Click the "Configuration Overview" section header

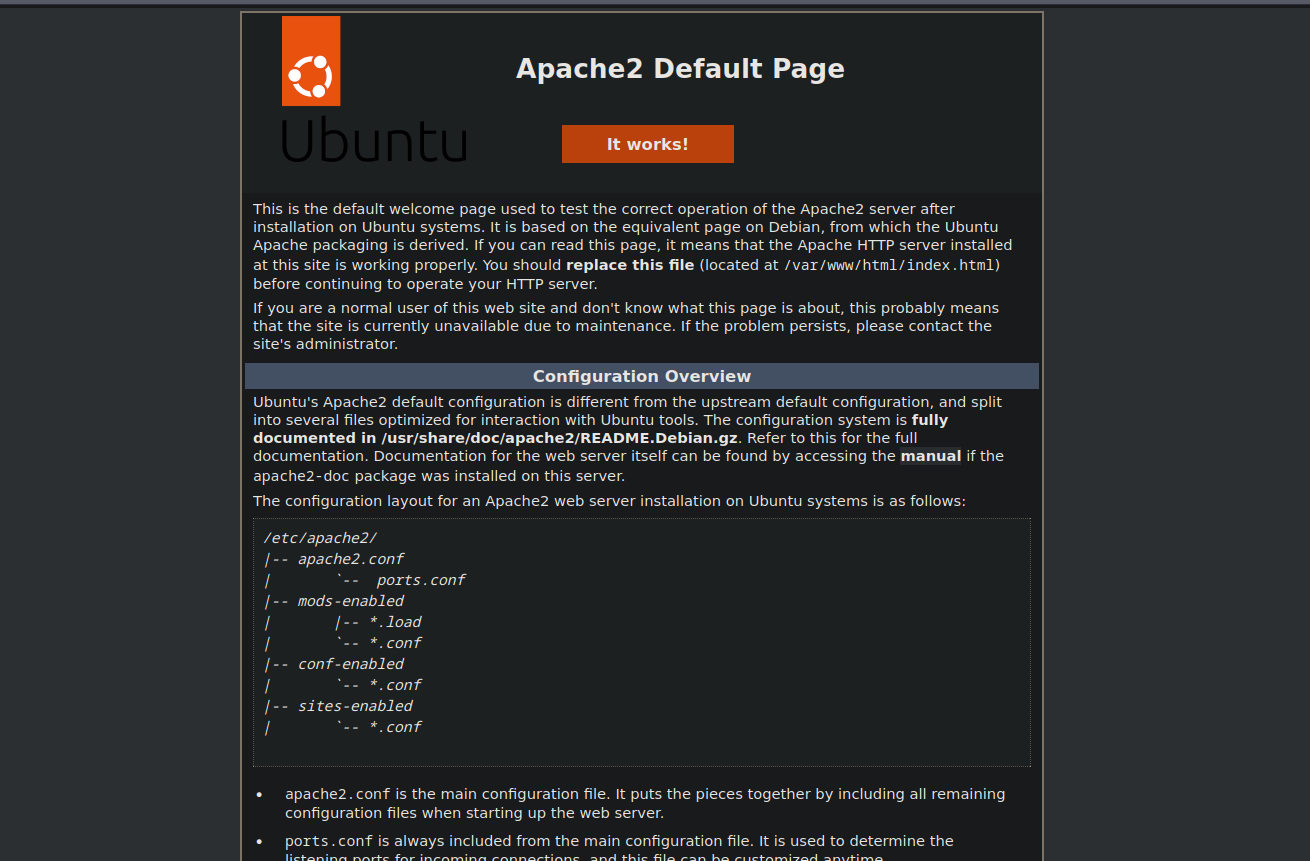coord(642,376)
